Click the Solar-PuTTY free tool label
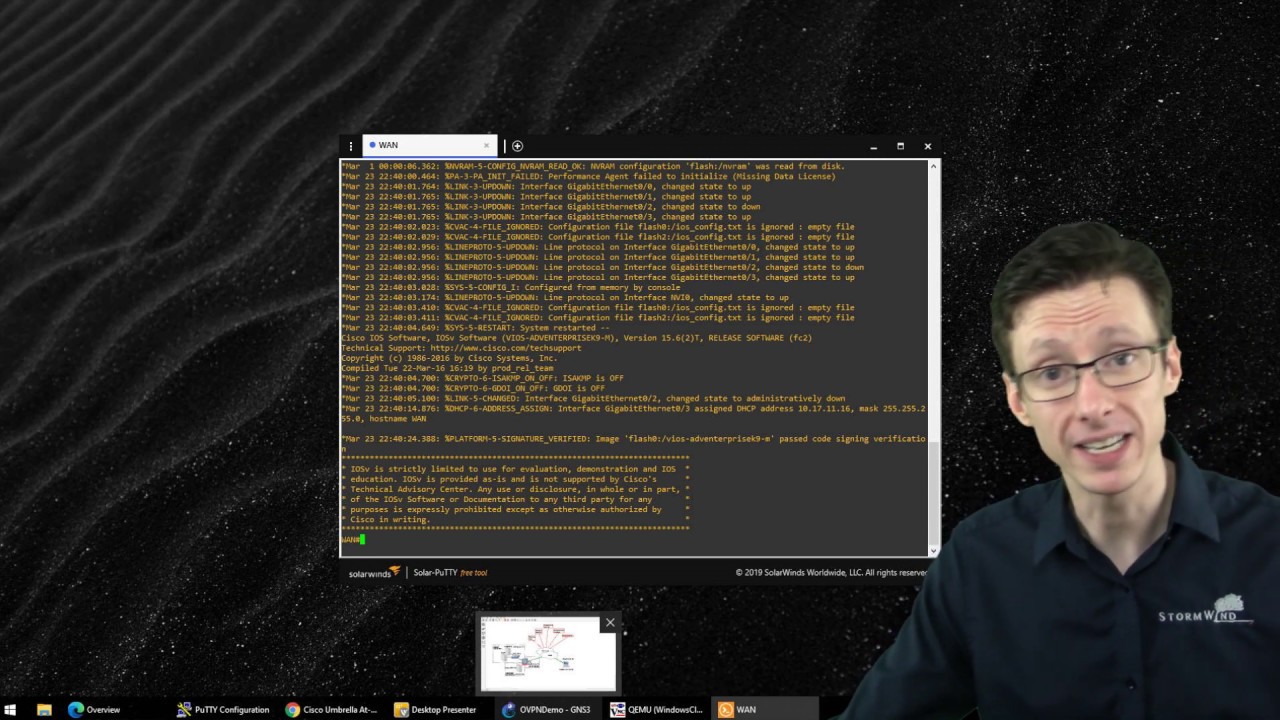This screenshot has width=1280, height=720. pos(450,572)
